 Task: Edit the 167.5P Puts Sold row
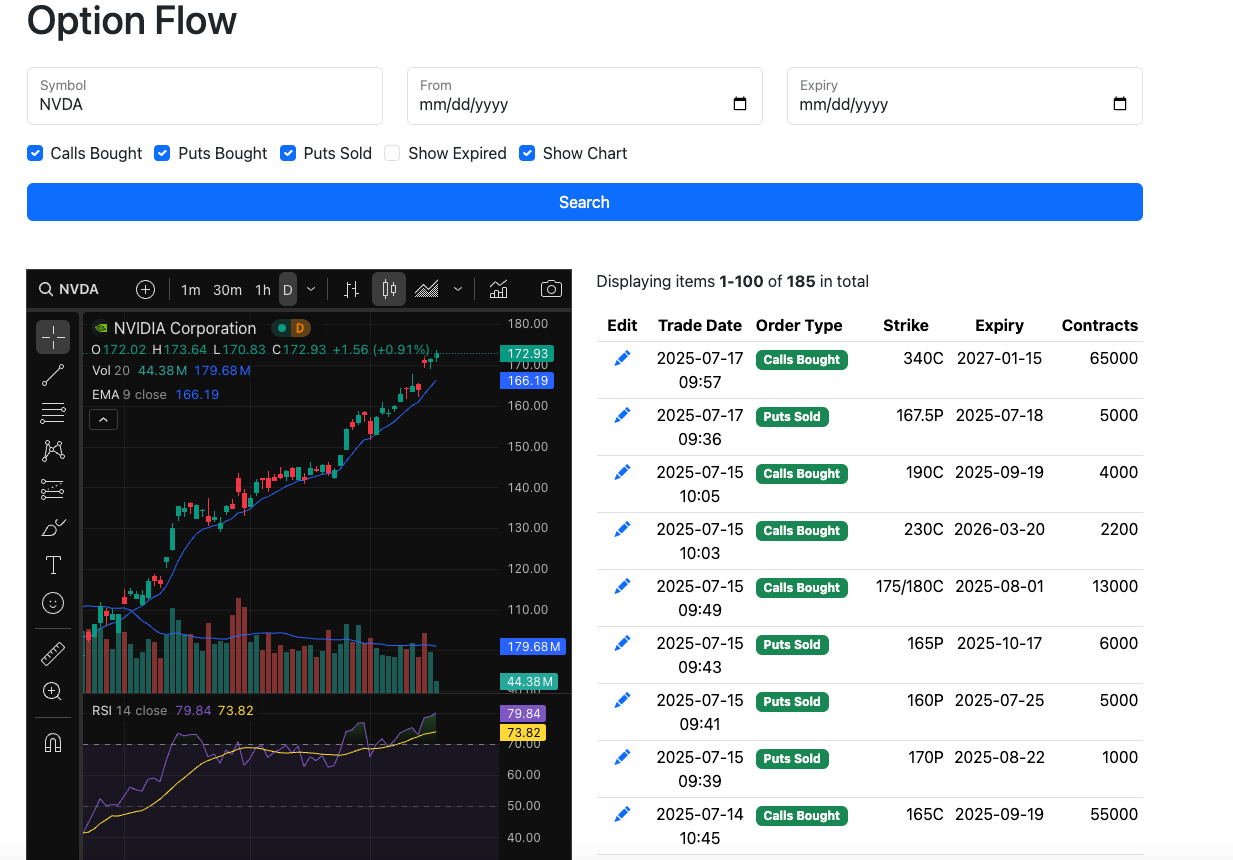pos(622,415)
